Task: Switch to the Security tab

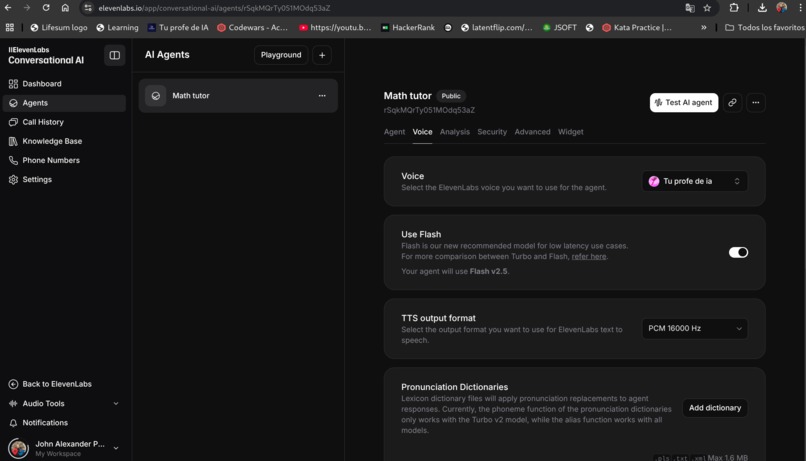Action: click(492, 132)
